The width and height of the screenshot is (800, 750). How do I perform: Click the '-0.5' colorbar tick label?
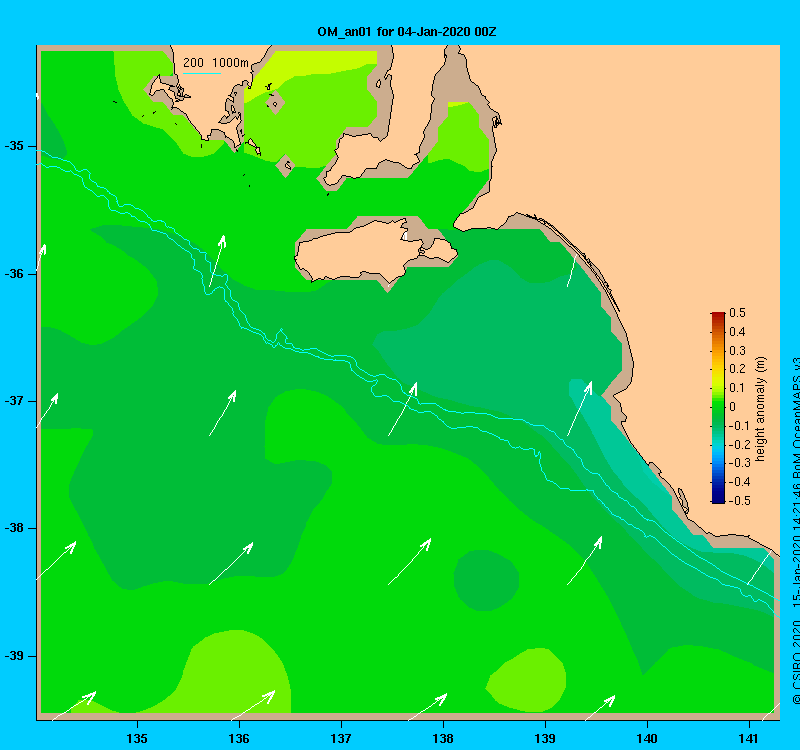click(739, 501)
